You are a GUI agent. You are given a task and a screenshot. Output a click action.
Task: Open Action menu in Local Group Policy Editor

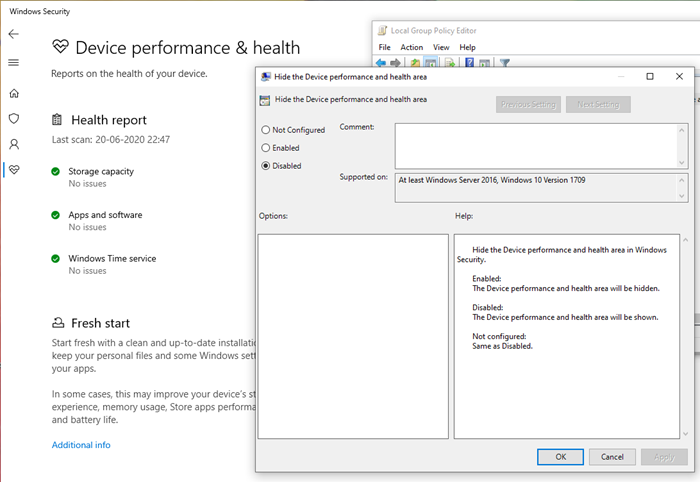point(412,47)
